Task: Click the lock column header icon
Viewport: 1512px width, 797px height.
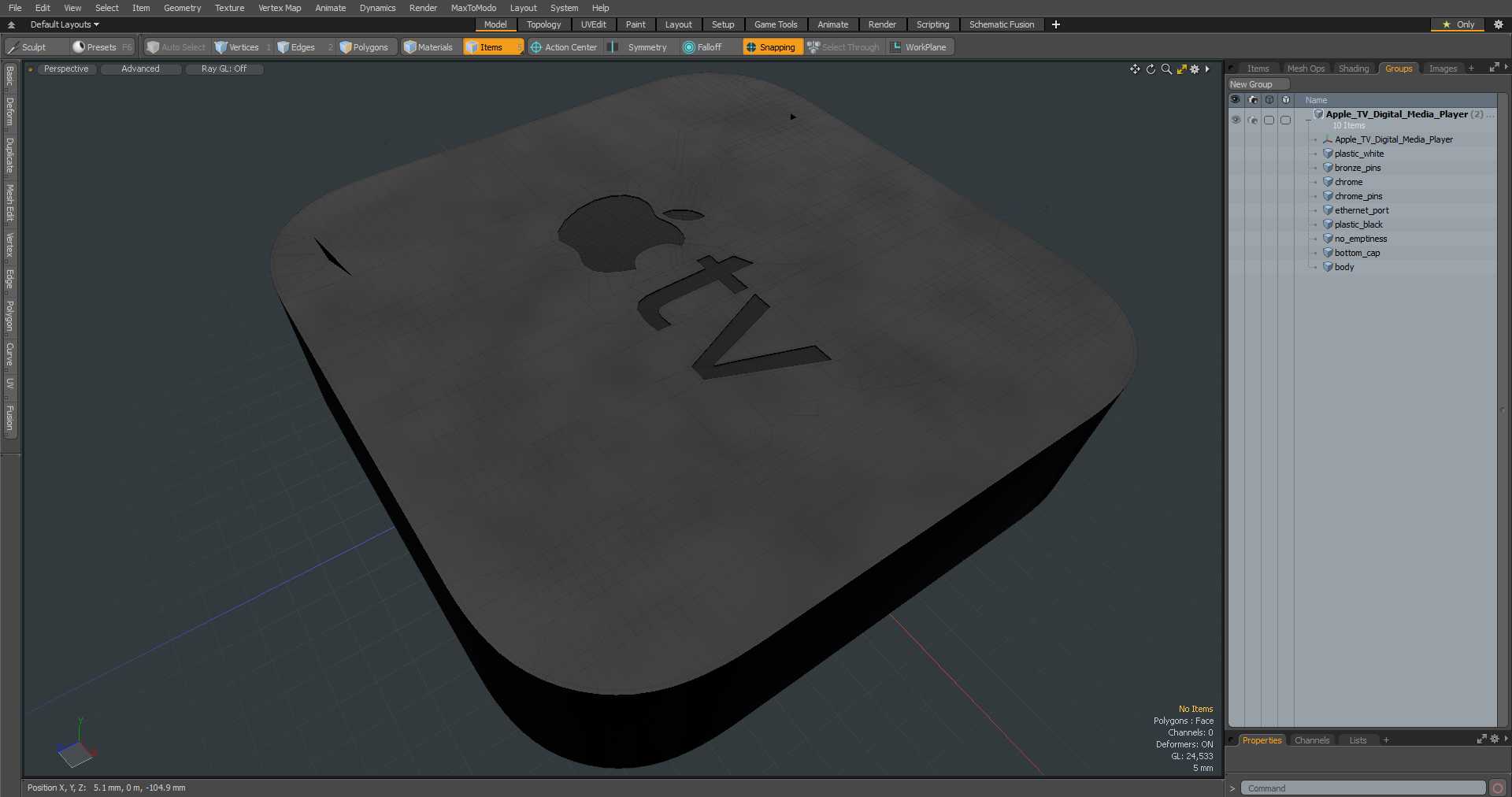Action: (1269, 100)
